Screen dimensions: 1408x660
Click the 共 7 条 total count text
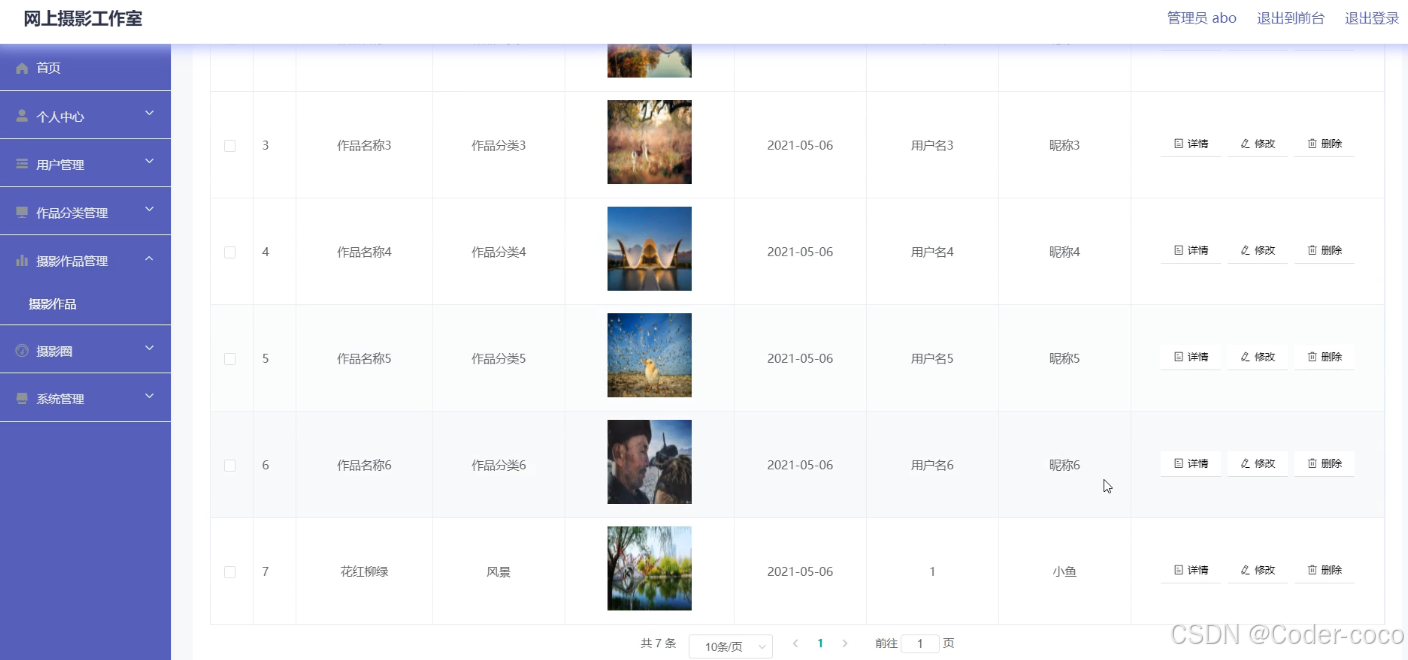658,644
